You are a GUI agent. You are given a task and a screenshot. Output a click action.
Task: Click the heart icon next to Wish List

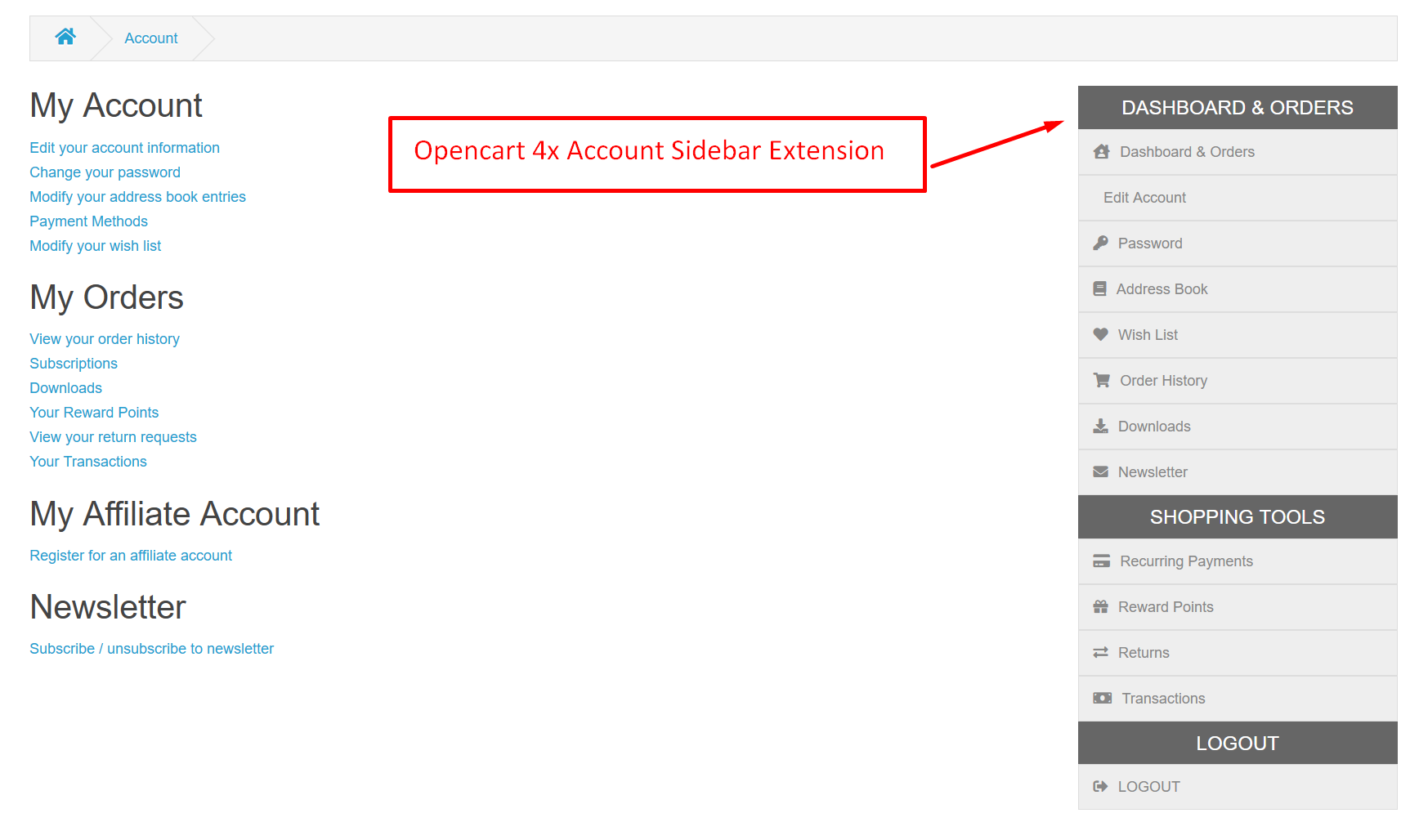pos(1100,334)
